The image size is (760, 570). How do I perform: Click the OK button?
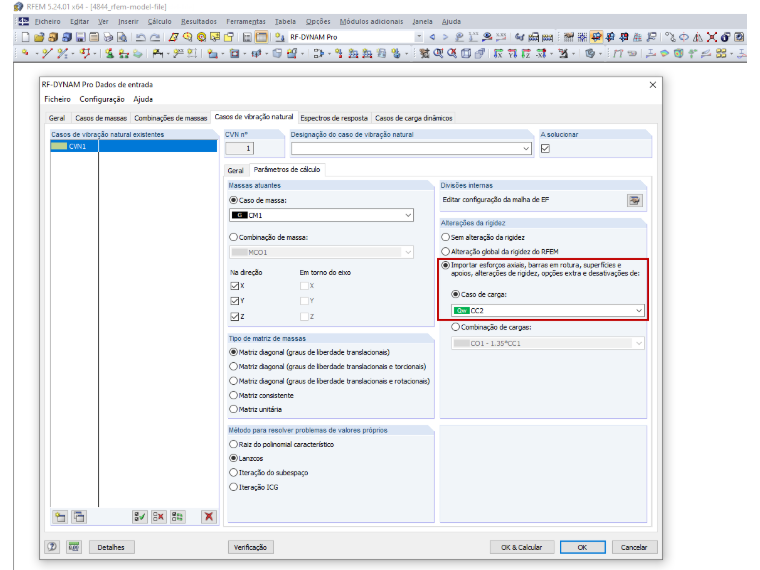click(x=583, y=547)
